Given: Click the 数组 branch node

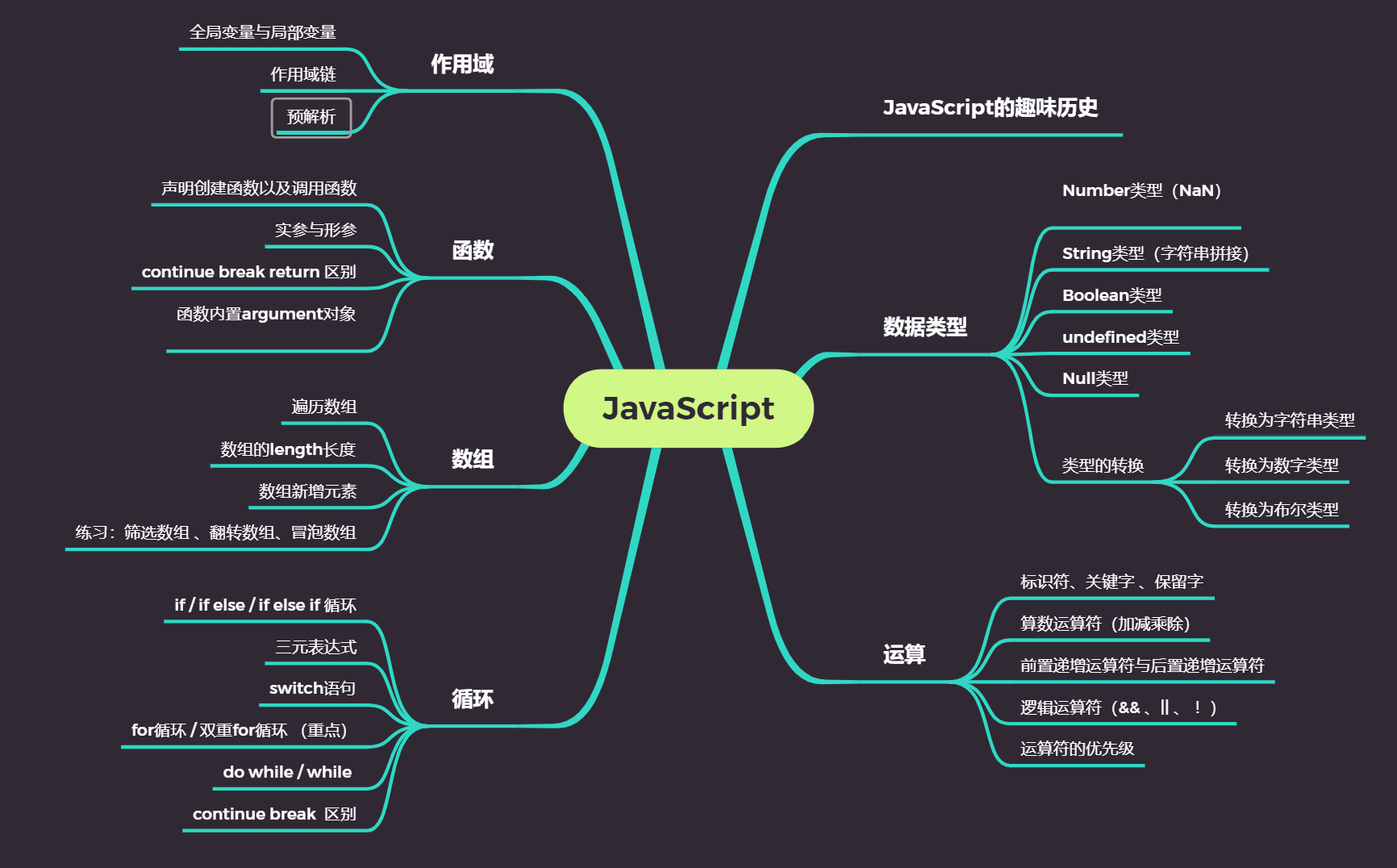Looking at the screenshot, I should click(472, 458).
